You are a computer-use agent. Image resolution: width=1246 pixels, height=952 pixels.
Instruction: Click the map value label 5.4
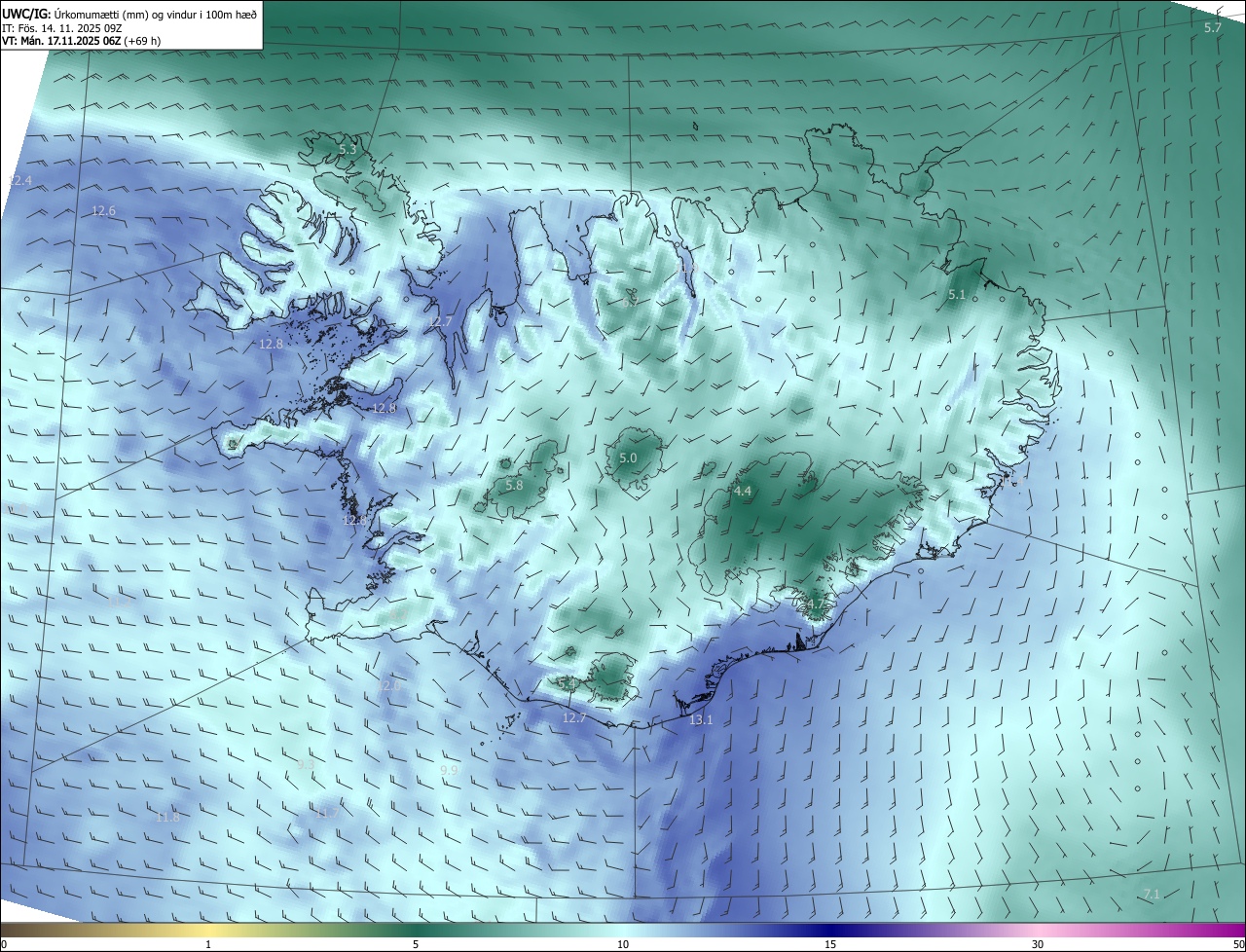coord(568,684)
